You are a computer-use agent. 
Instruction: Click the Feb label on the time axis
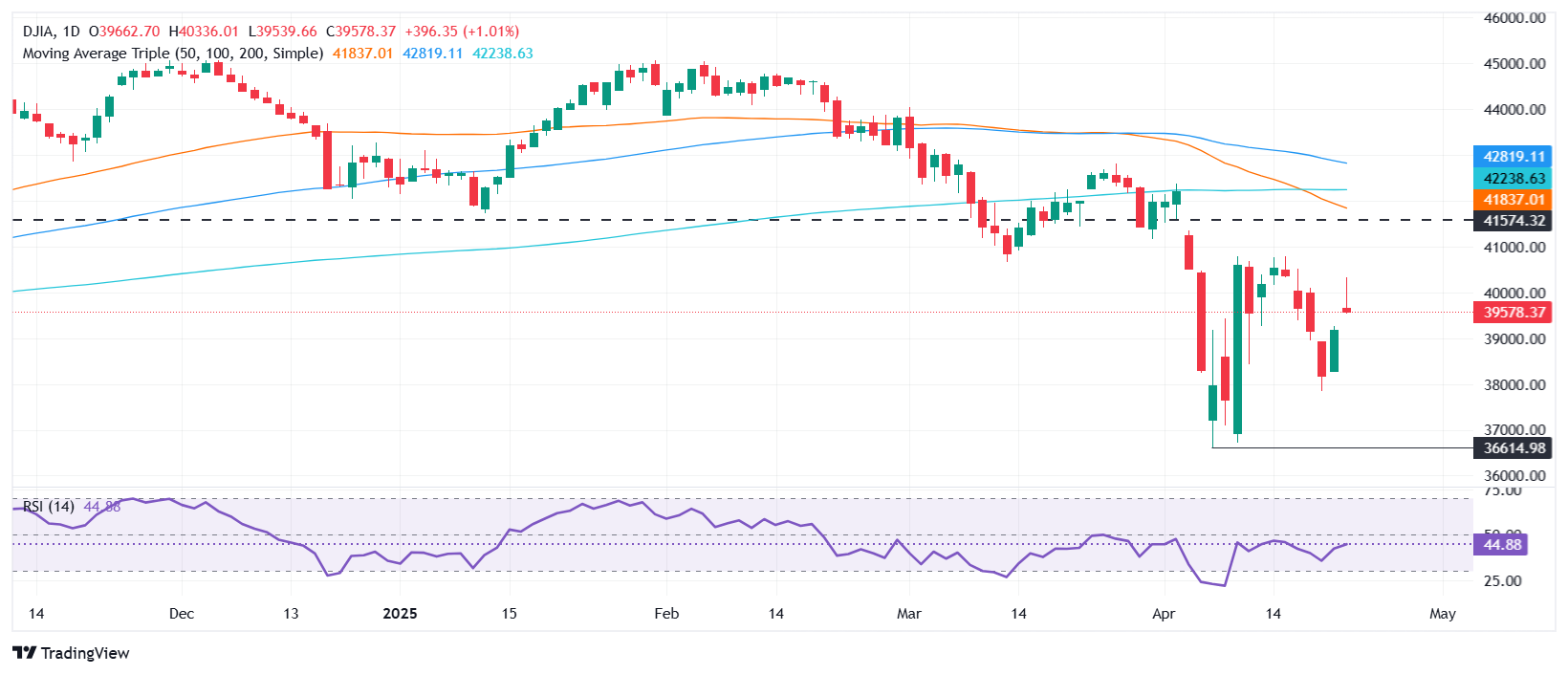tap(666, 614)
